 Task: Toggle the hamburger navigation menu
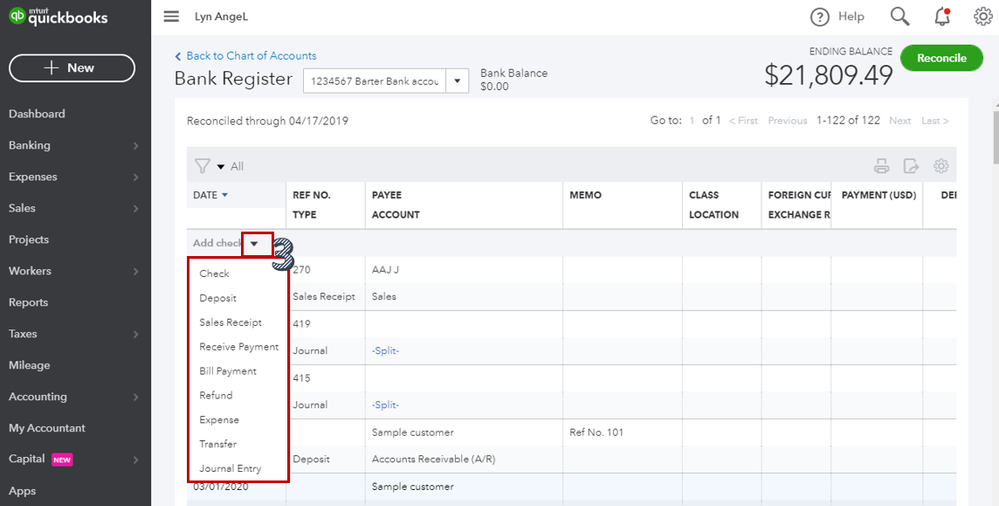[171, 17]
